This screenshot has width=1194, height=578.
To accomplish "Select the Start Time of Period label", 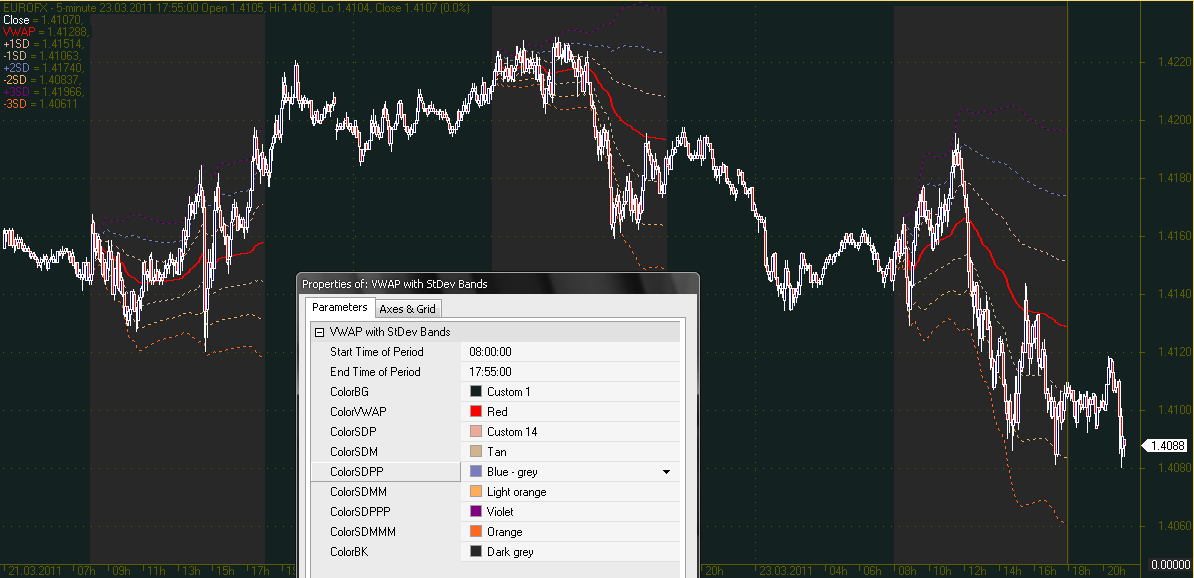I will click(x=377, y=352).
